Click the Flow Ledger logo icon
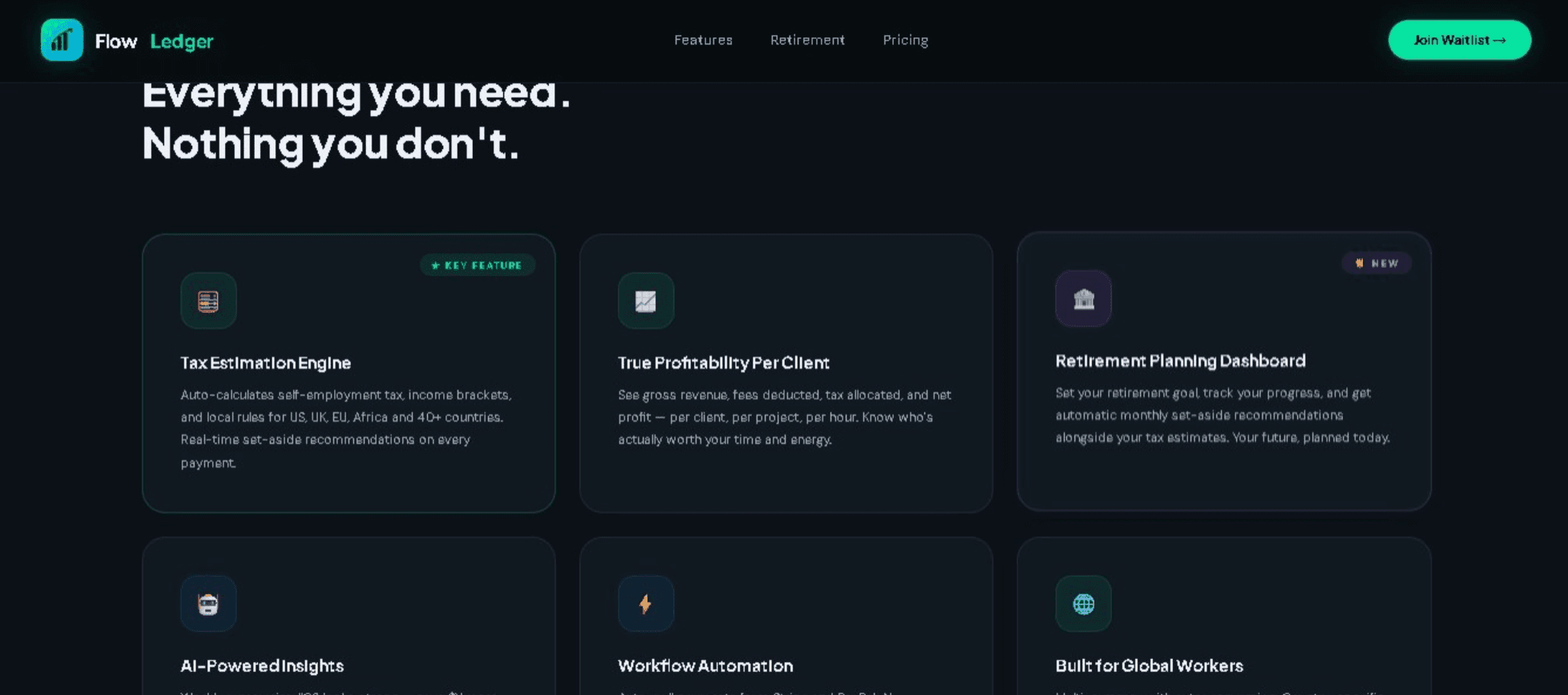This screenshot has height=695, width=1568. pyautogui.click(x=62, y=40)
